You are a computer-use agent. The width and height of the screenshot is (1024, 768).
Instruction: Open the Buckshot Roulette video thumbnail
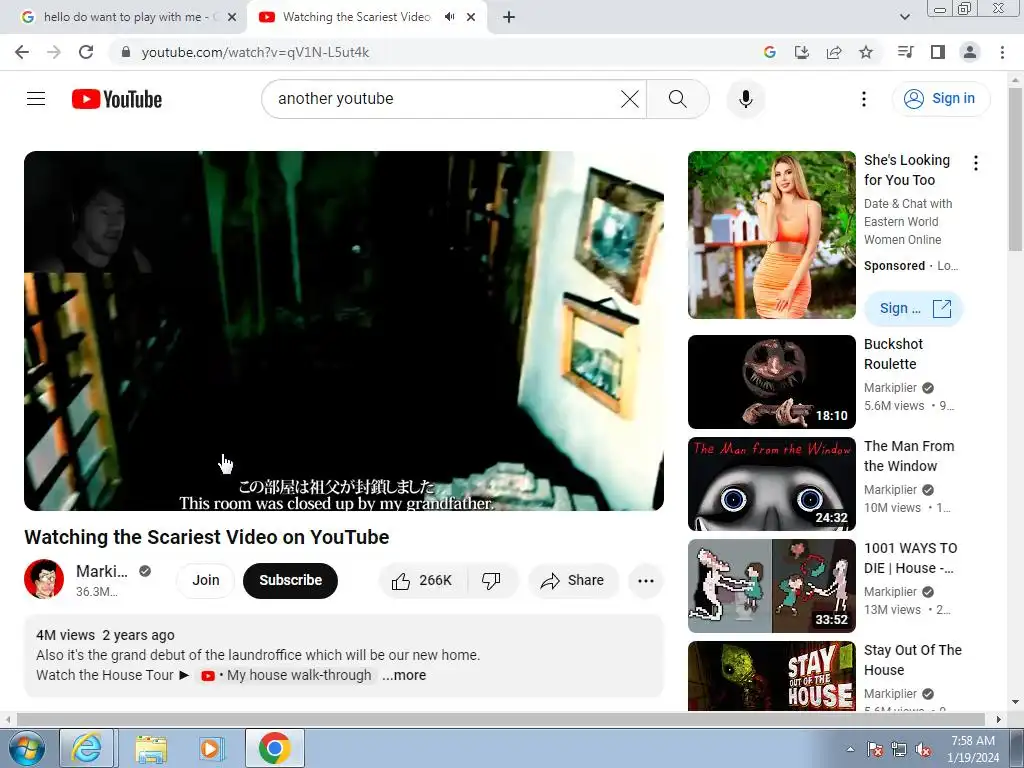[772, 382]
